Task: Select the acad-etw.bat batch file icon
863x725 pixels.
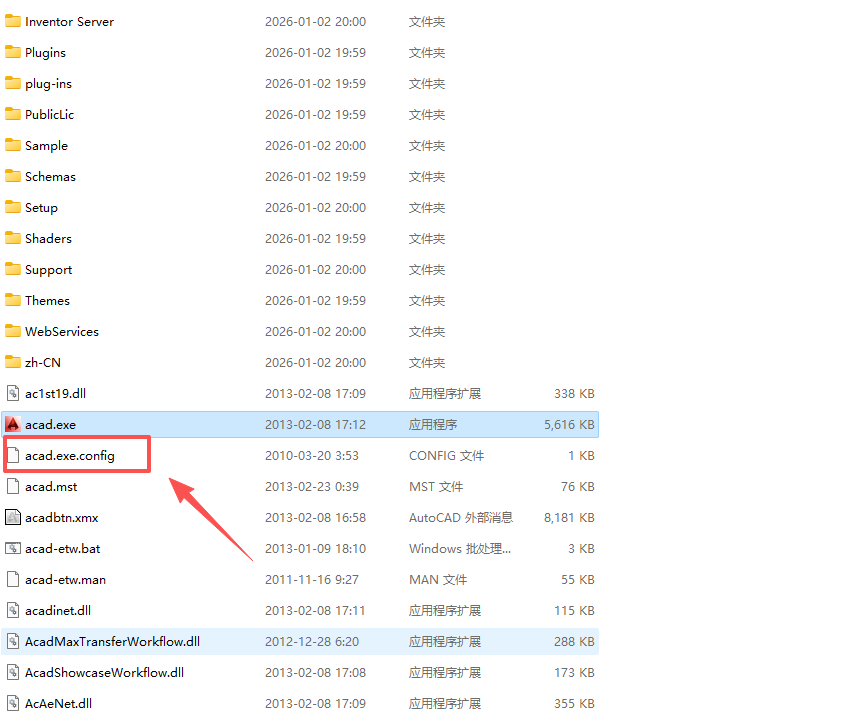Action: point(13,548)
